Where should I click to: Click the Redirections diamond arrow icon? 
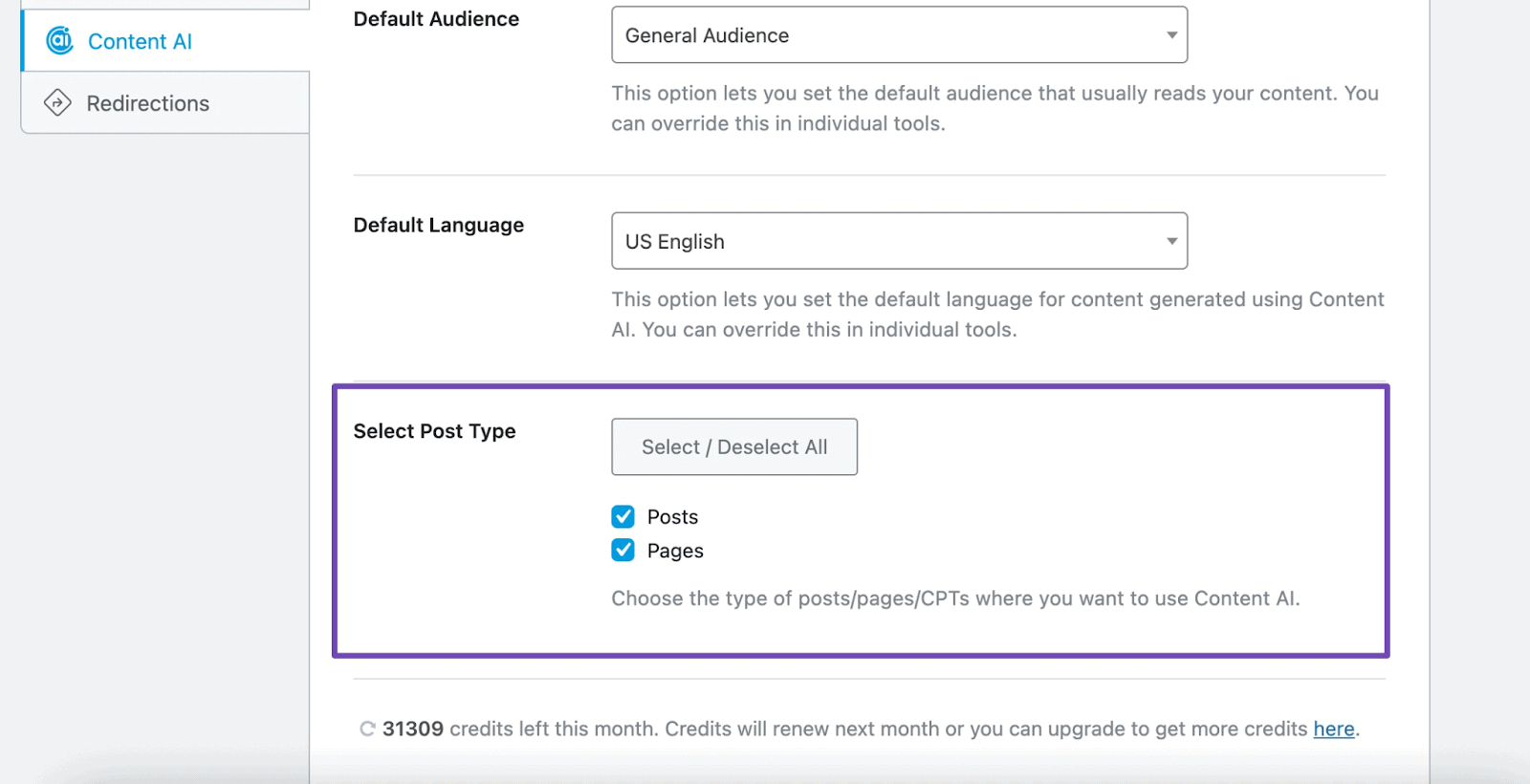[x=57, y=102]
